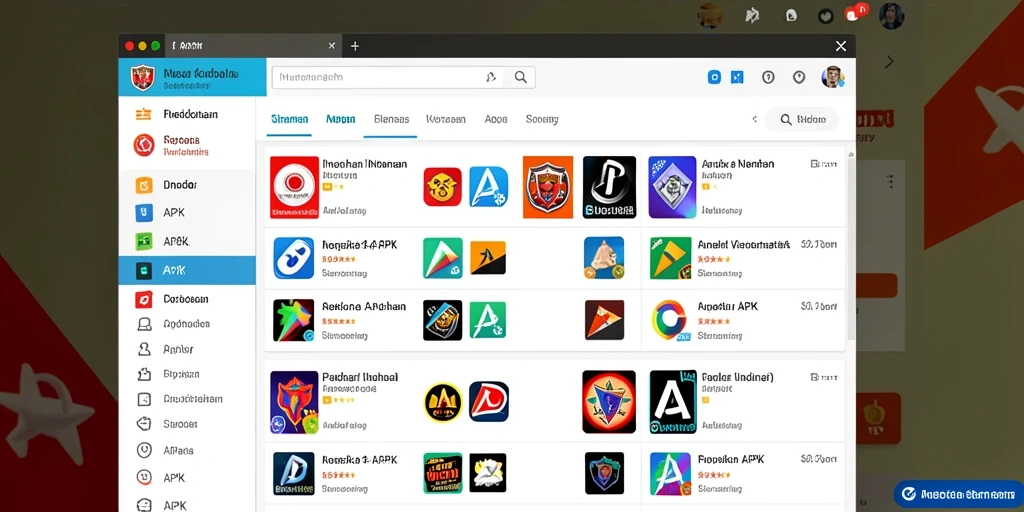Image resolution: width=1024 pixels, height=512 pixels.
Task: Click the green sidebar icon labeled APEK
Action: point(144,242)
